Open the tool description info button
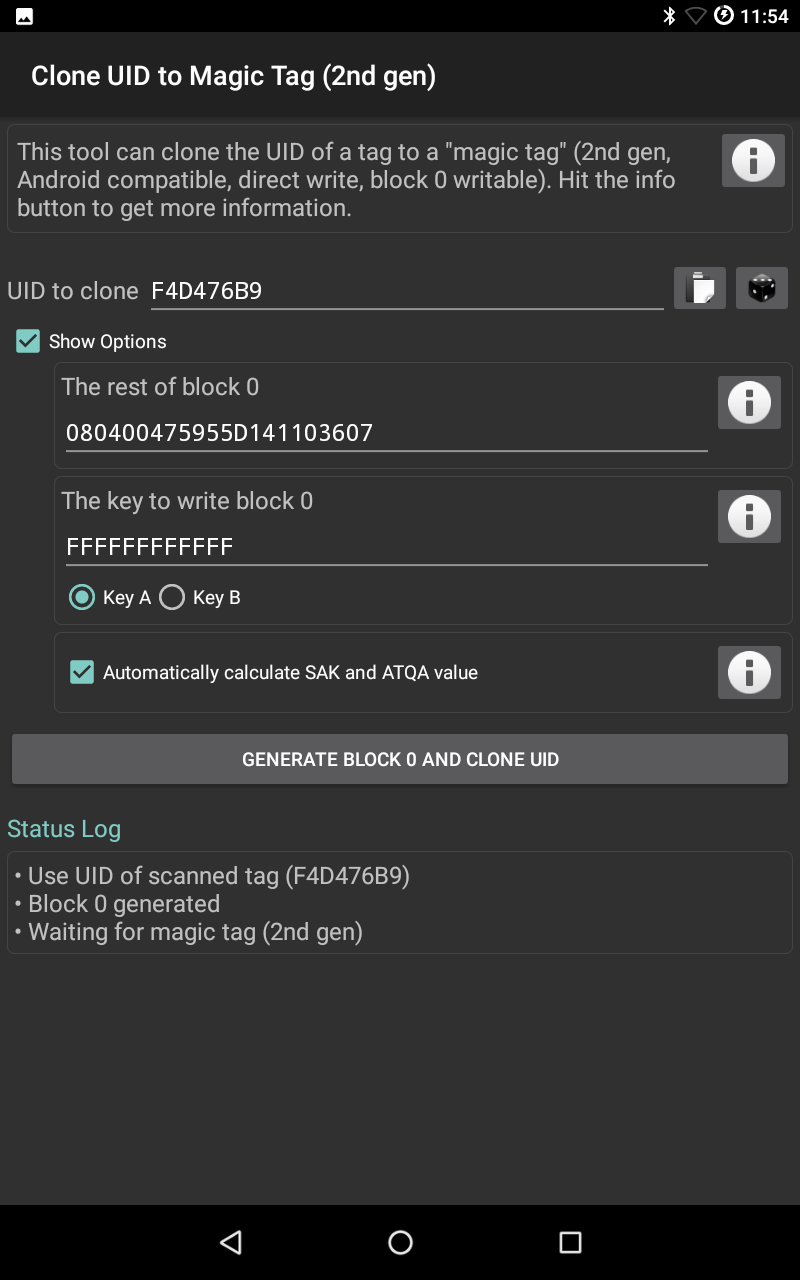800x1280 pixels. (753, 160)
